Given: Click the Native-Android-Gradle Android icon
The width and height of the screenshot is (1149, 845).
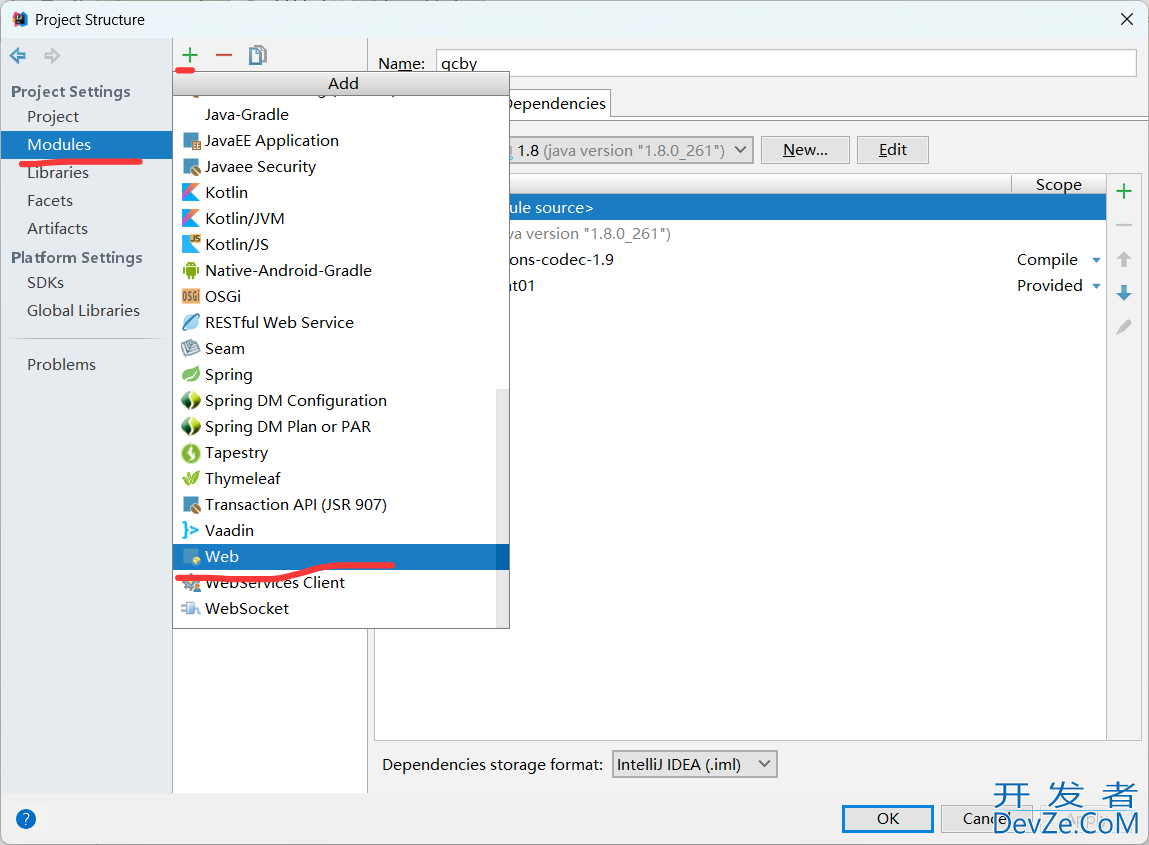Looking at the screenshot, I should coord(191,270).
